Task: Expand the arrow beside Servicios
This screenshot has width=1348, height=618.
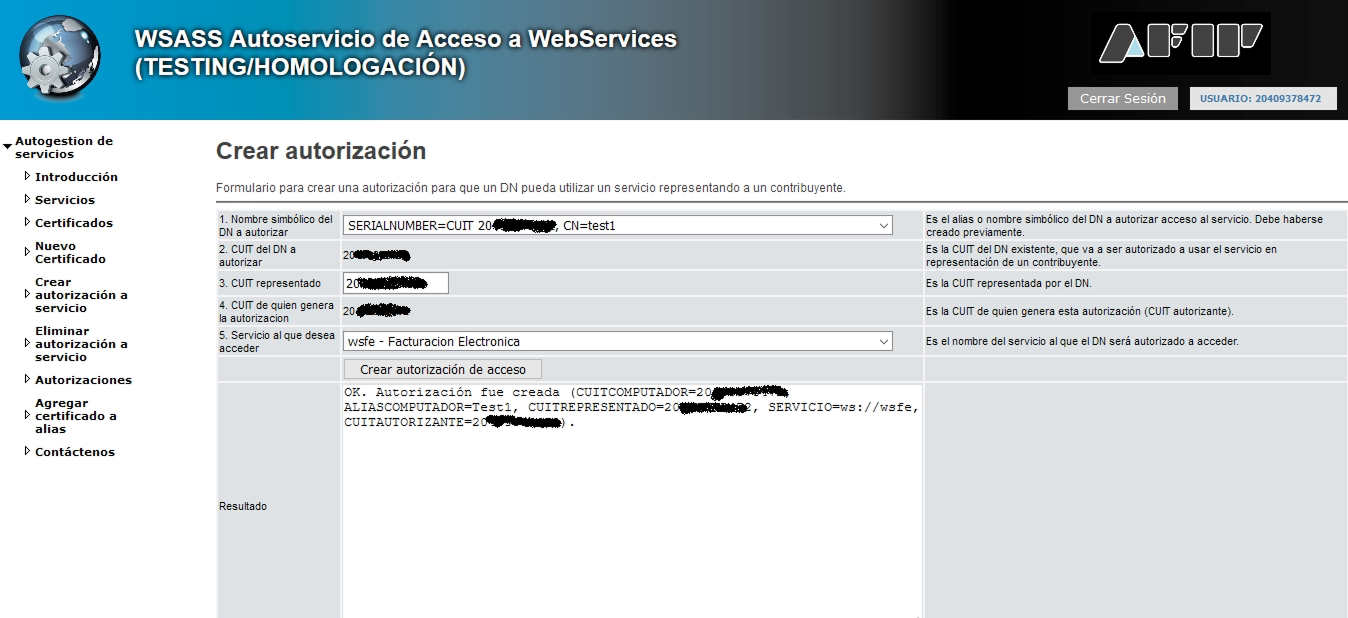Action: pyautogui.click(x=27, y=200)
